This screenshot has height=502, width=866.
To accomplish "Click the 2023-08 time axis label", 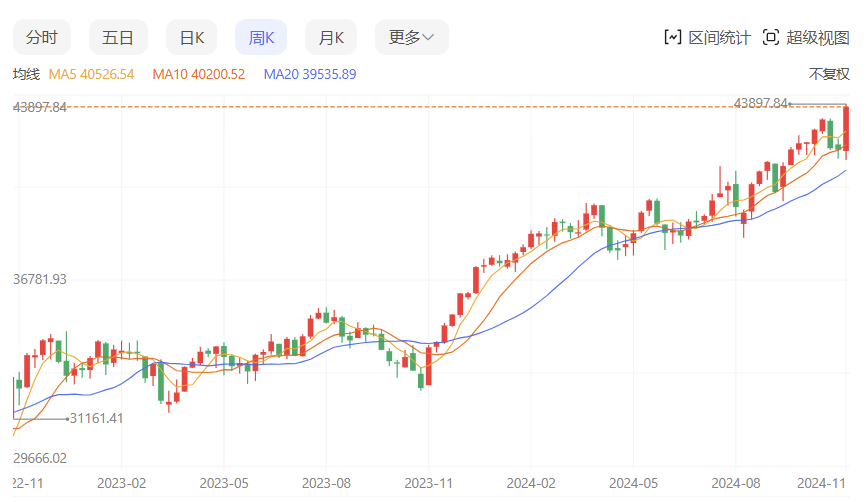I will (x=327, y=482).
